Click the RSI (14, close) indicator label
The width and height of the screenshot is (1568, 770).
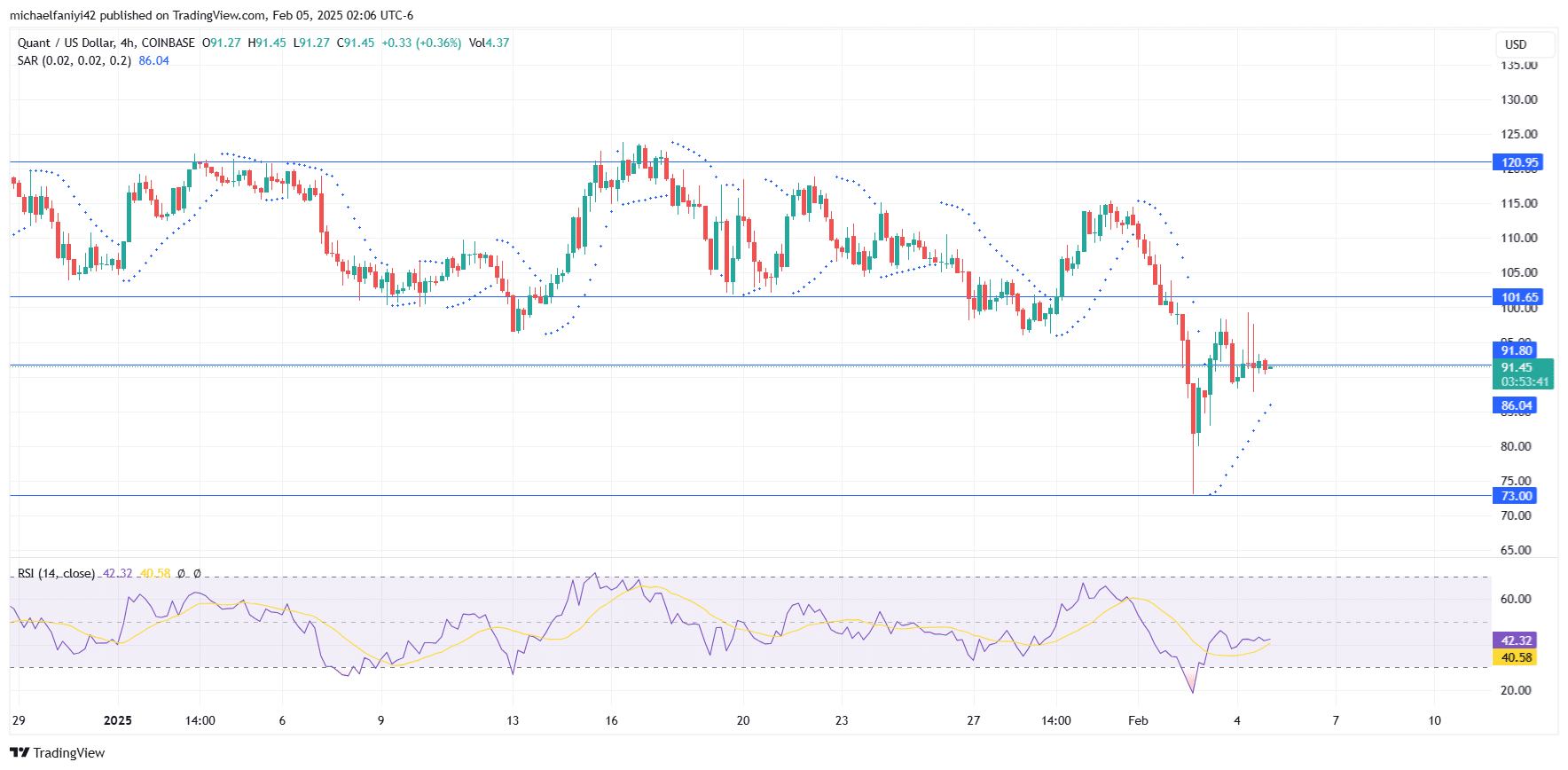tap(56, 573)
